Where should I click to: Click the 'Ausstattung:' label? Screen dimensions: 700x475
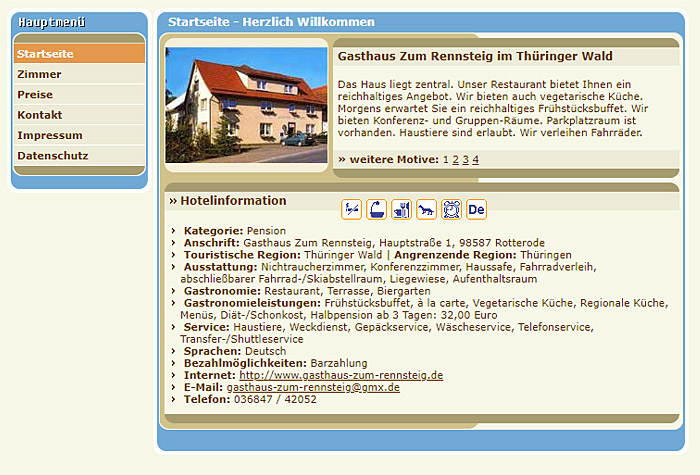click(x=221, y=267)
